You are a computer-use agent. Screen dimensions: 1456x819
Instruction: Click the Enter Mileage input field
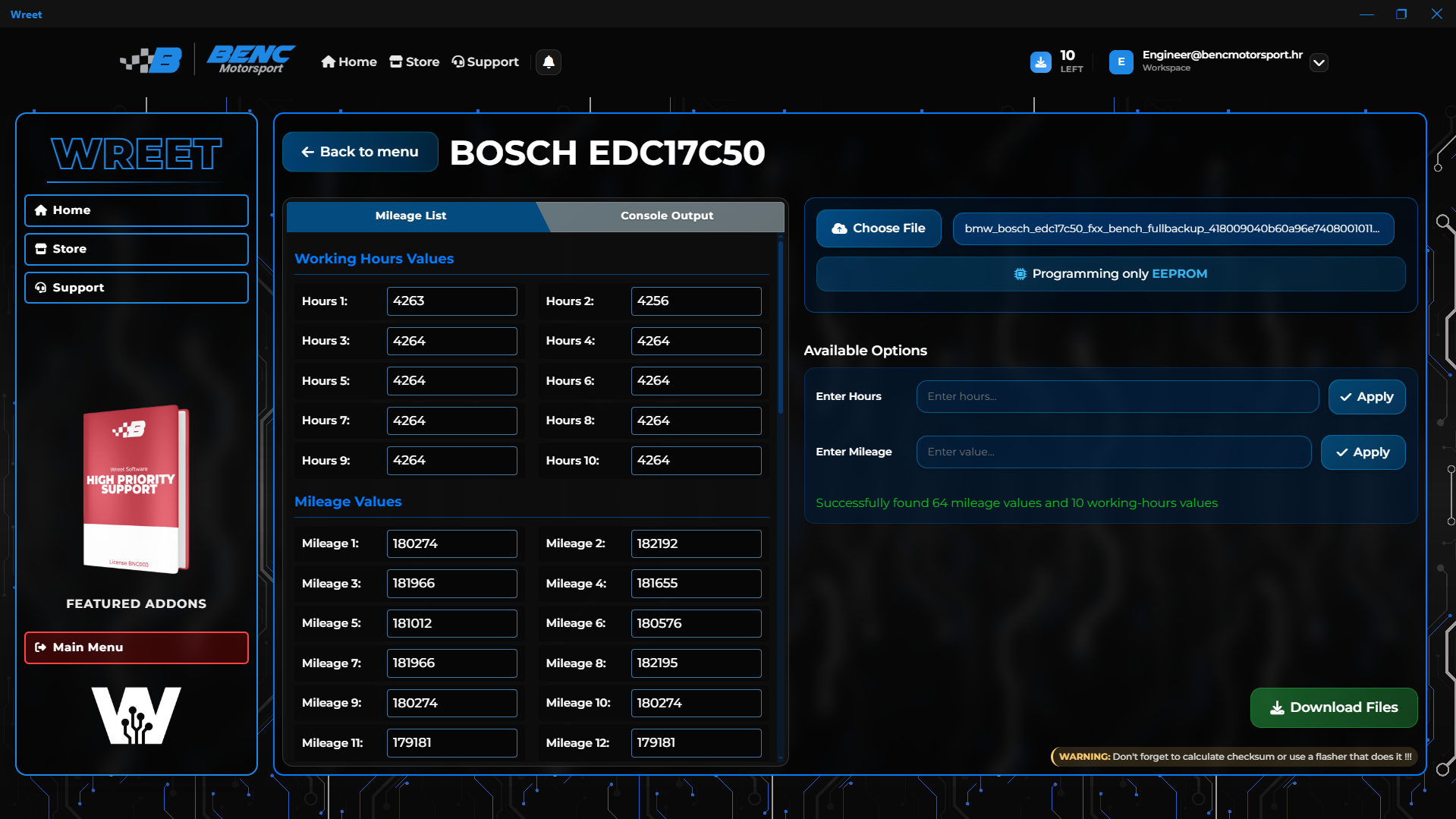click(x=1113, y=452)
